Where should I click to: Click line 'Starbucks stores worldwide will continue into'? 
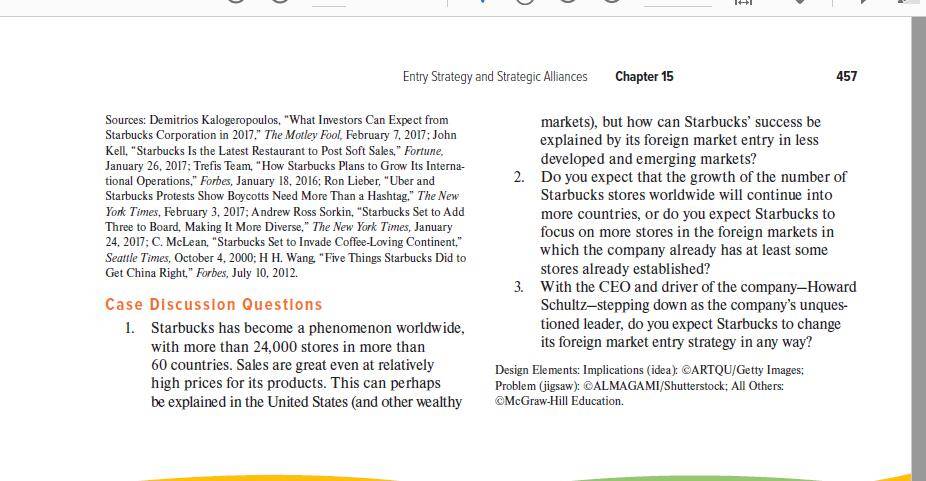[x=686, y=195]
